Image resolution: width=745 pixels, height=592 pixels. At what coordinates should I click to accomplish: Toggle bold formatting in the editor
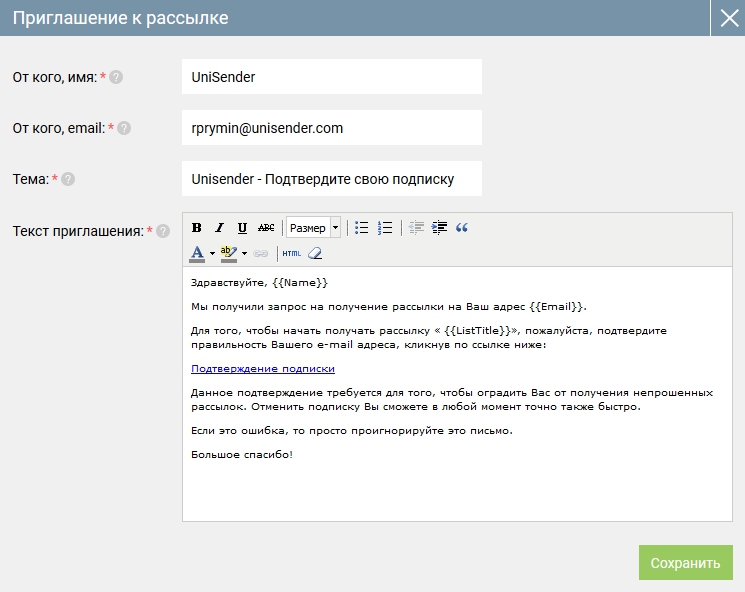pos(197,228)
